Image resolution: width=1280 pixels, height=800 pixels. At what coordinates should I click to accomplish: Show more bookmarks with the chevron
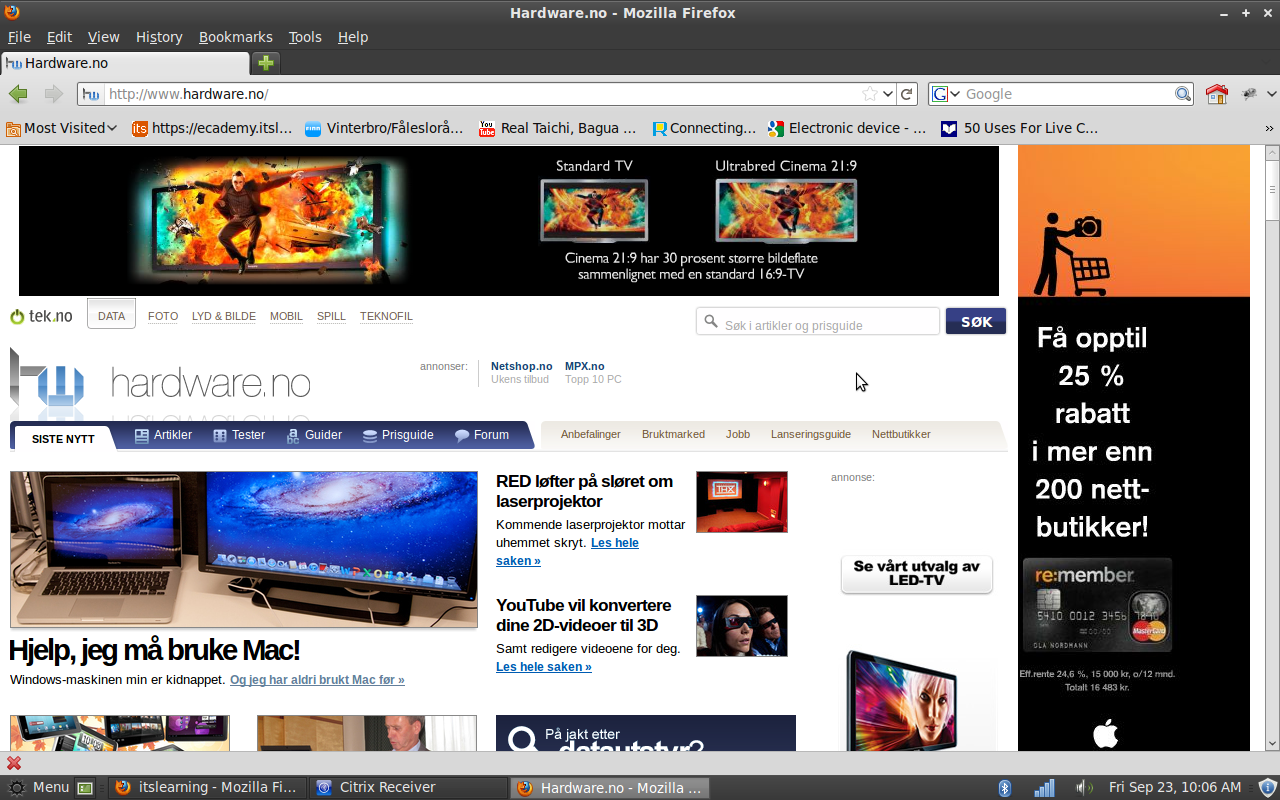click(1268, 128)
